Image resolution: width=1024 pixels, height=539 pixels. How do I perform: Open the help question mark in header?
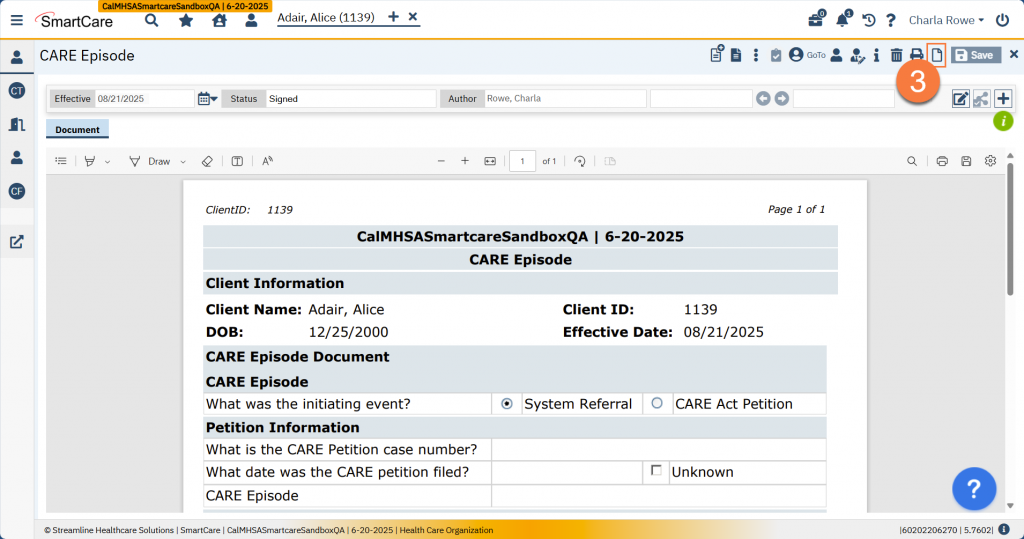point(891,20)
